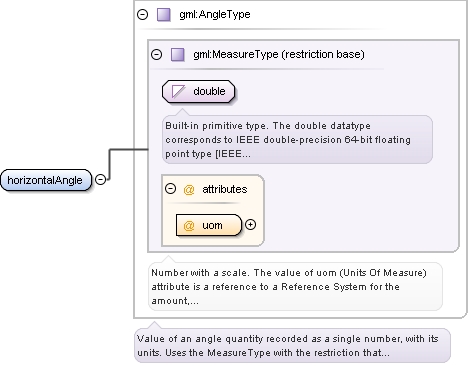Click the 'Value of an angle quantity' annotation

(292, 345)
